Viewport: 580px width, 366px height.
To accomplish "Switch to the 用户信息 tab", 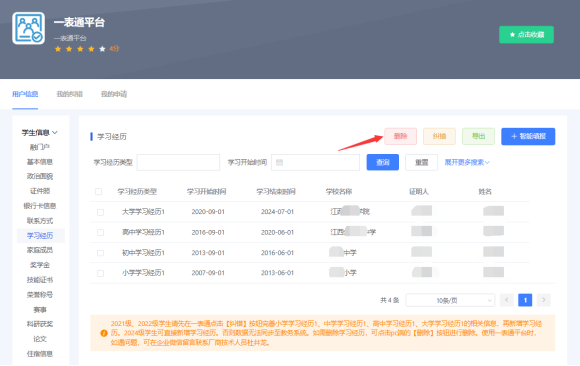I will pos(25,94).
